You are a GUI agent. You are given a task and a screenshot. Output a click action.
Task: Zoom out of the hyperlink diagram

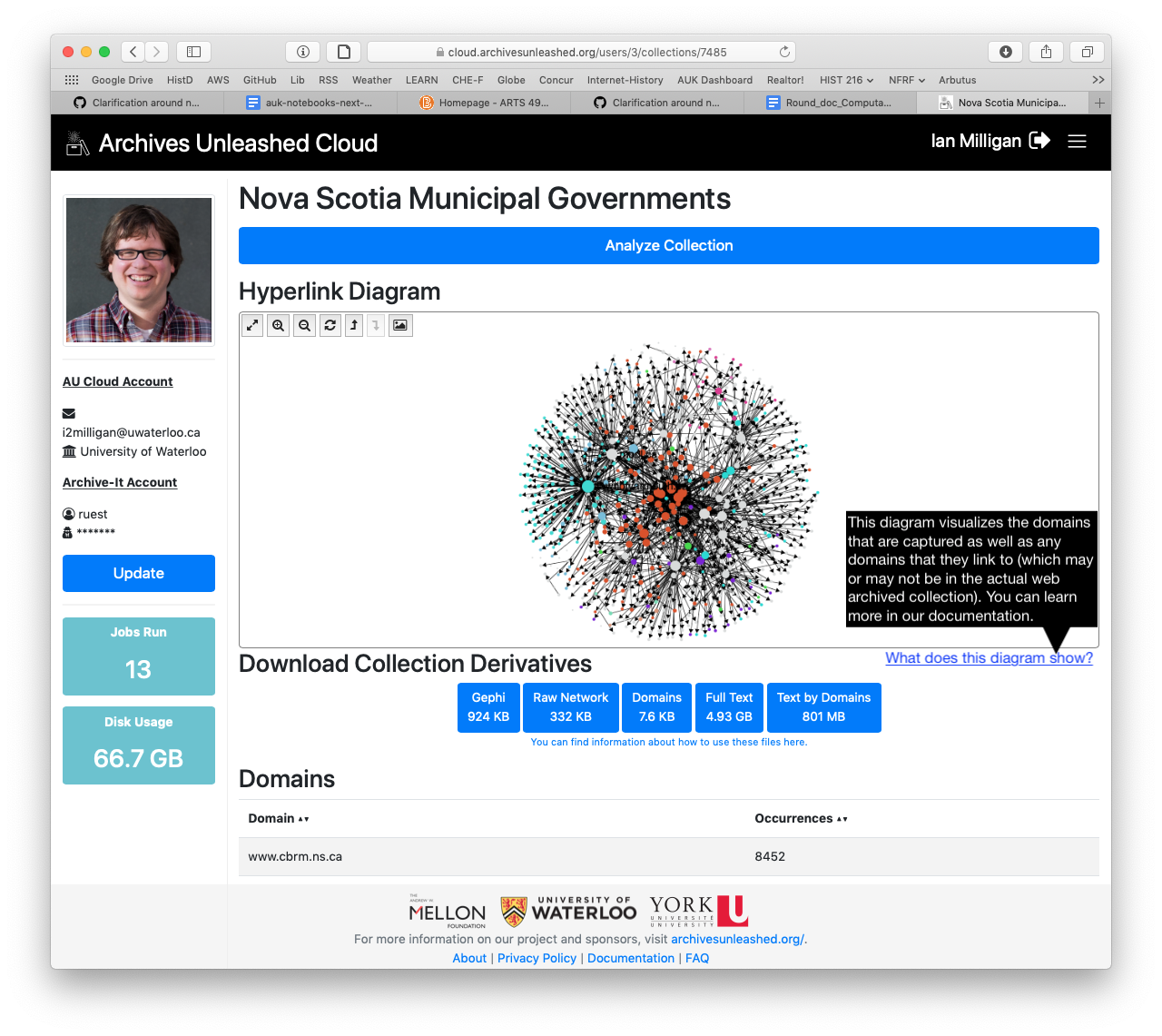(305, 325)
